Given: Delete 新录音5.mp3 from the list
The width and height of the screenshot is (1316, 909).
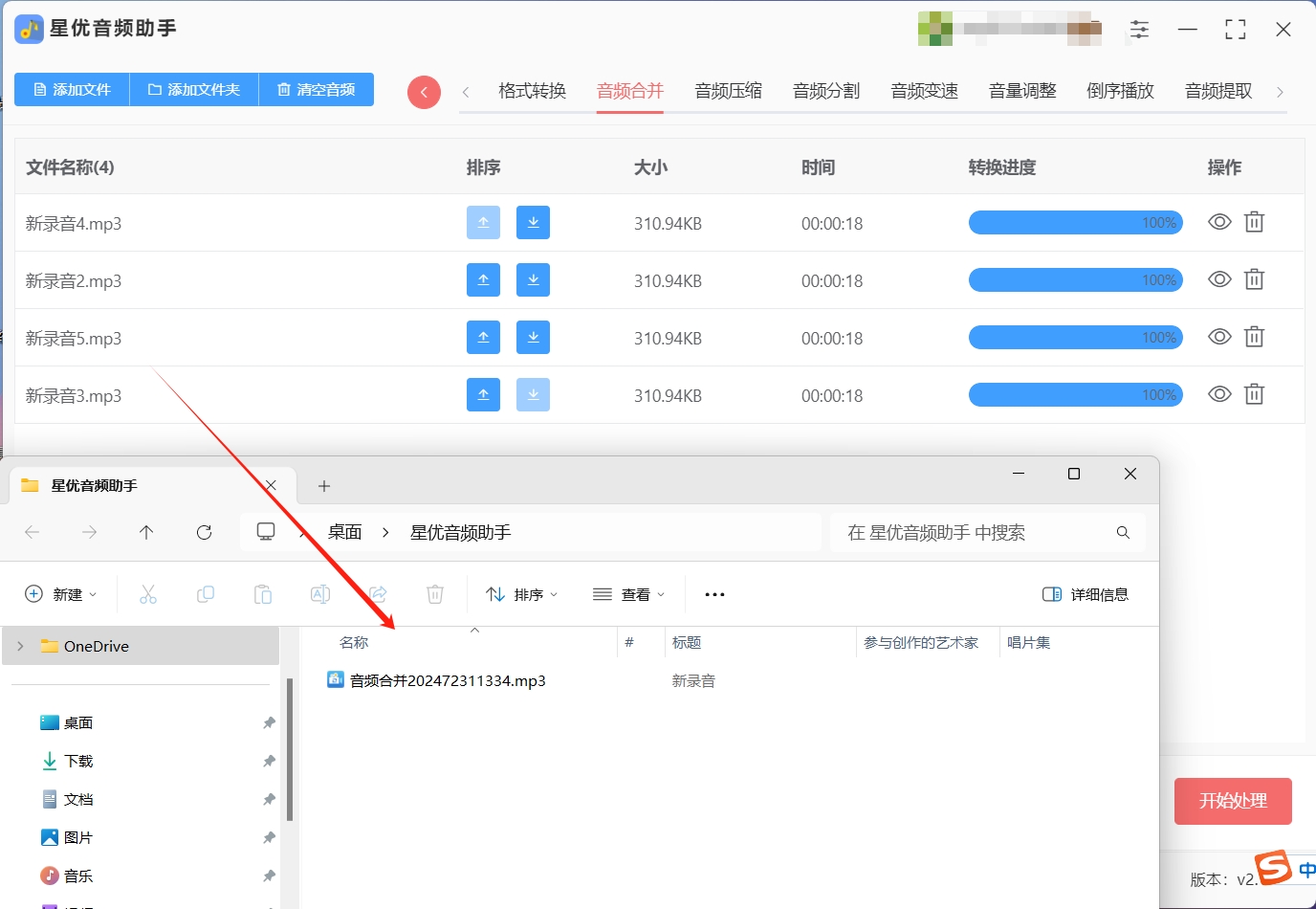Looking at the screenshot, I should pos(1254,337).
